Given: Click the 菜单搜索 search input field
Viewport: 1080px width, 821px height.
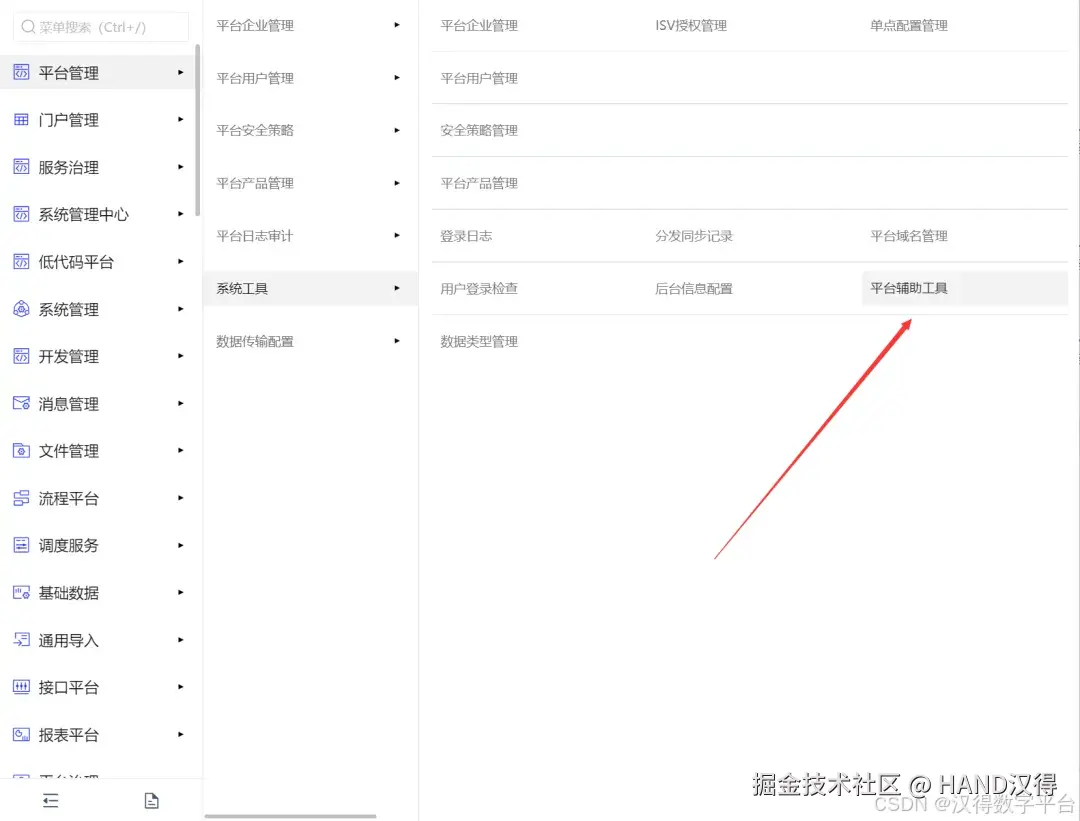Looking at the screenshot, I should (100, 27).
